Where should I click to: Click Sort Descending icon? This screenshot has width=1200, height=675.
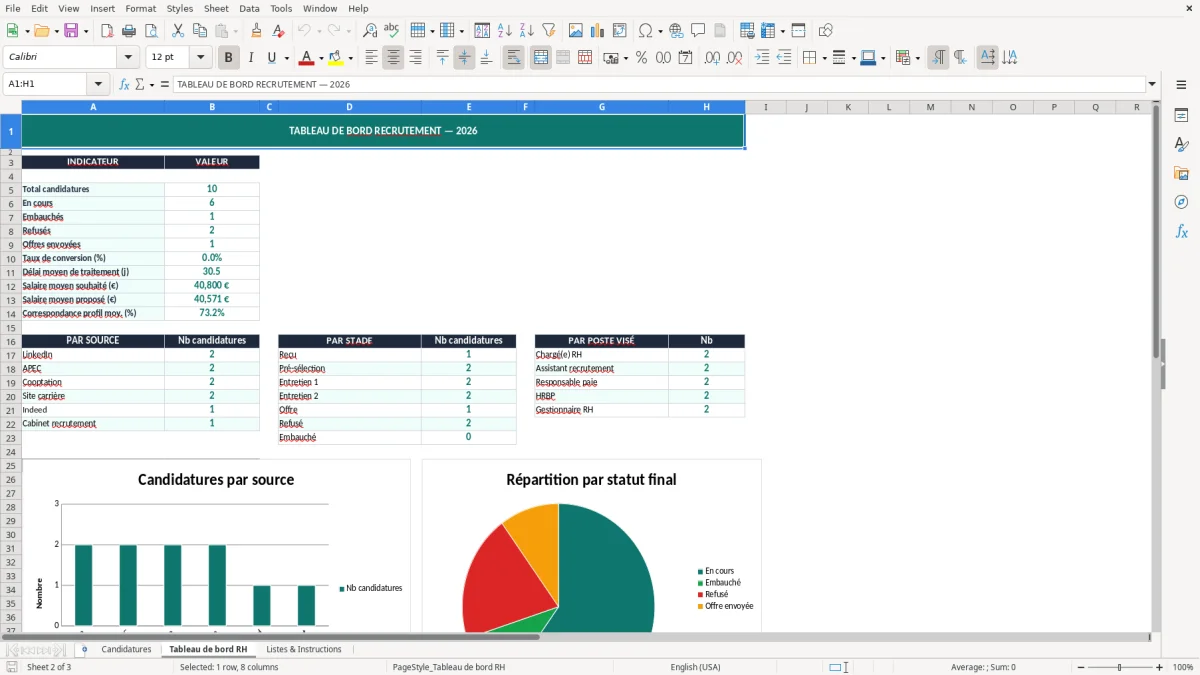(526, 31)
